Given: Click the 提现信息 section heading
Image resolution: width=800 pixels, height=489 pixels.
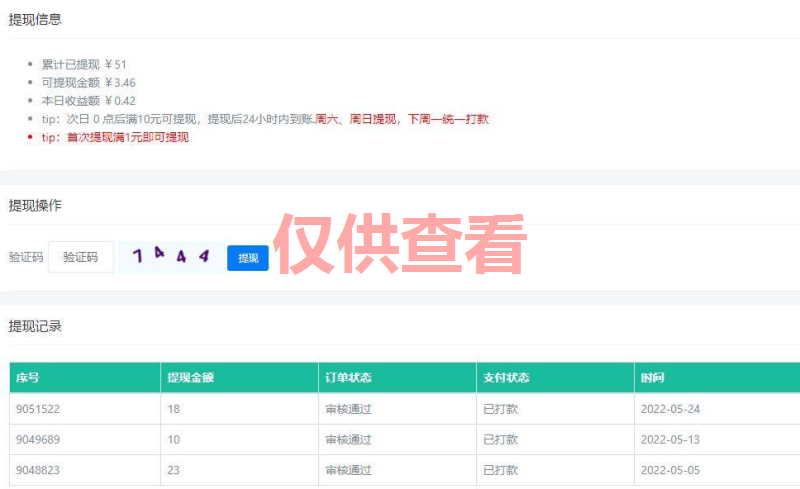Looking at the screenshot, I should 35,19.
